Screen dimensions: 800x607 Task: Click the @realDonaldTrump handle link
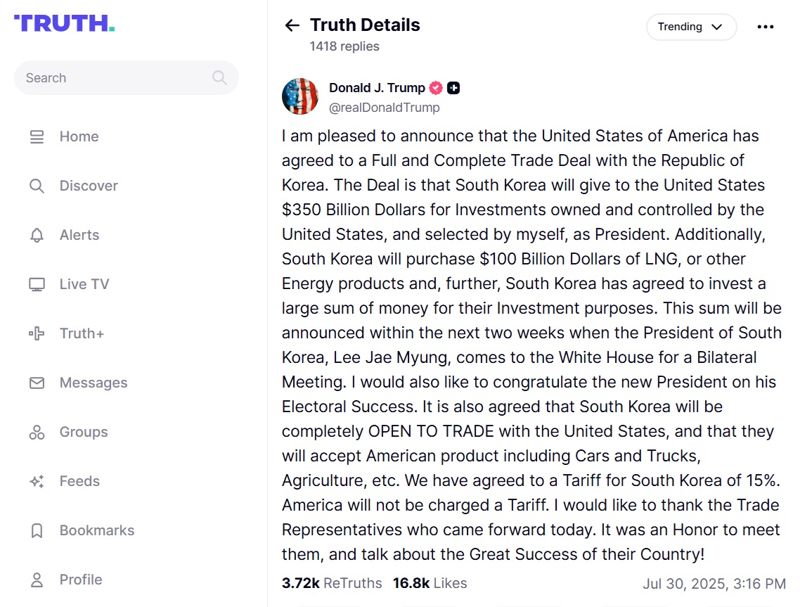click(384, 107)
